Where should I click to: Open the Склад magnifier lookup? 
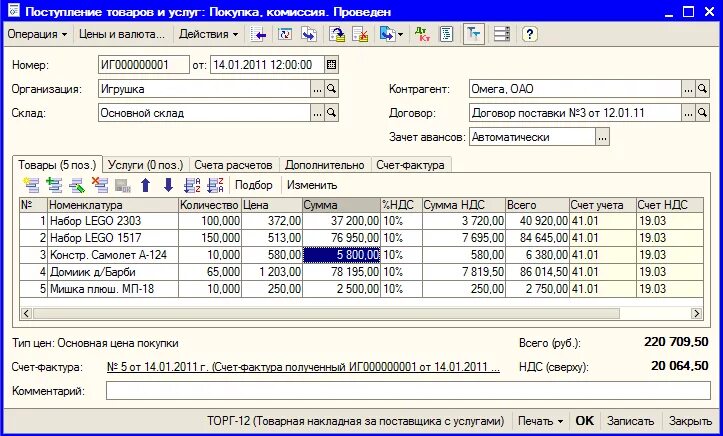[x=331, y=113]
